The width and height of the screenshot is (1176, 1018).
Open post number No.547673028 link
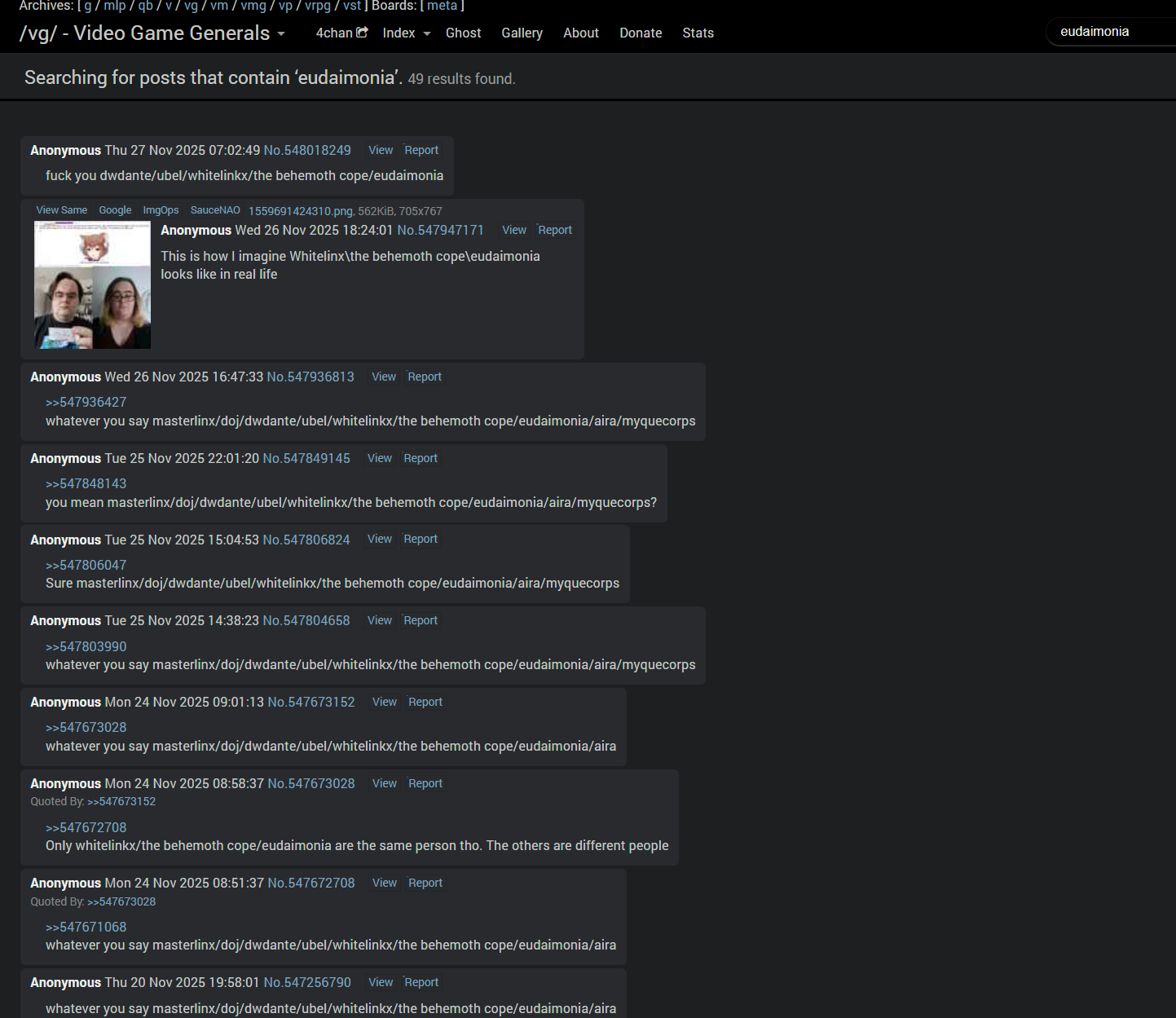point(311,784)
